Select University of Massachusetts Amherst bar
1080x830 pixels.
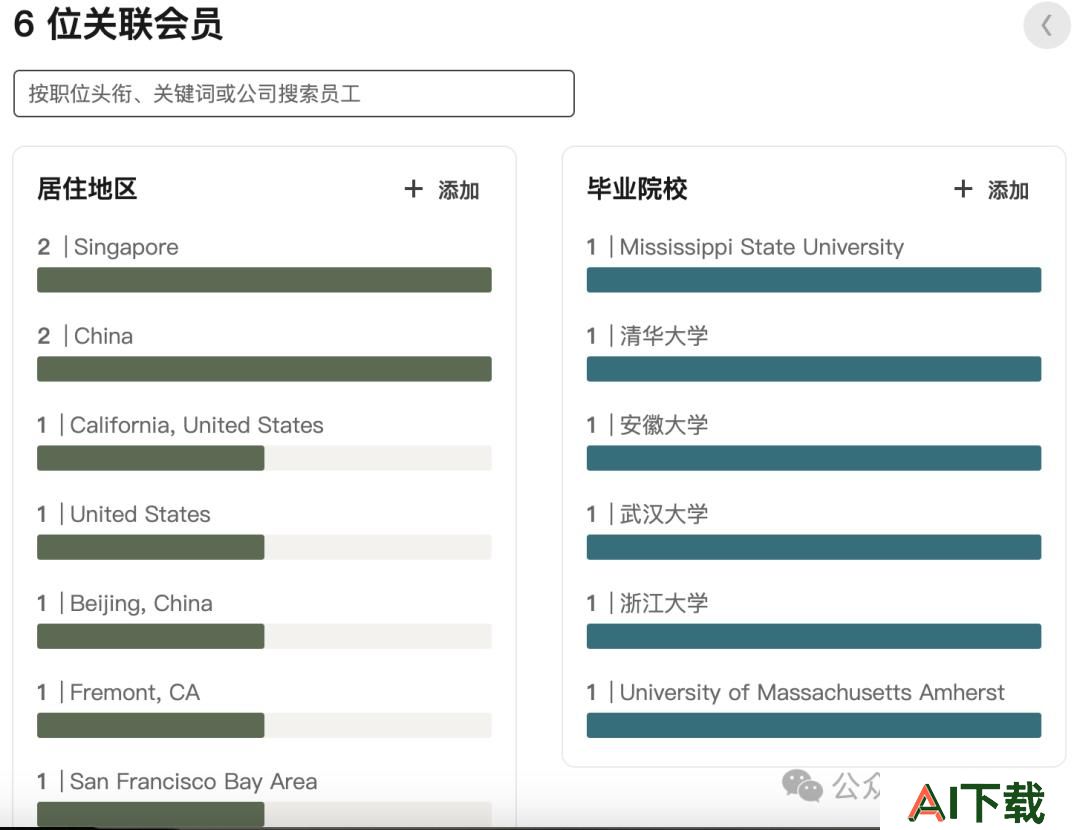(x=814, y=725)
